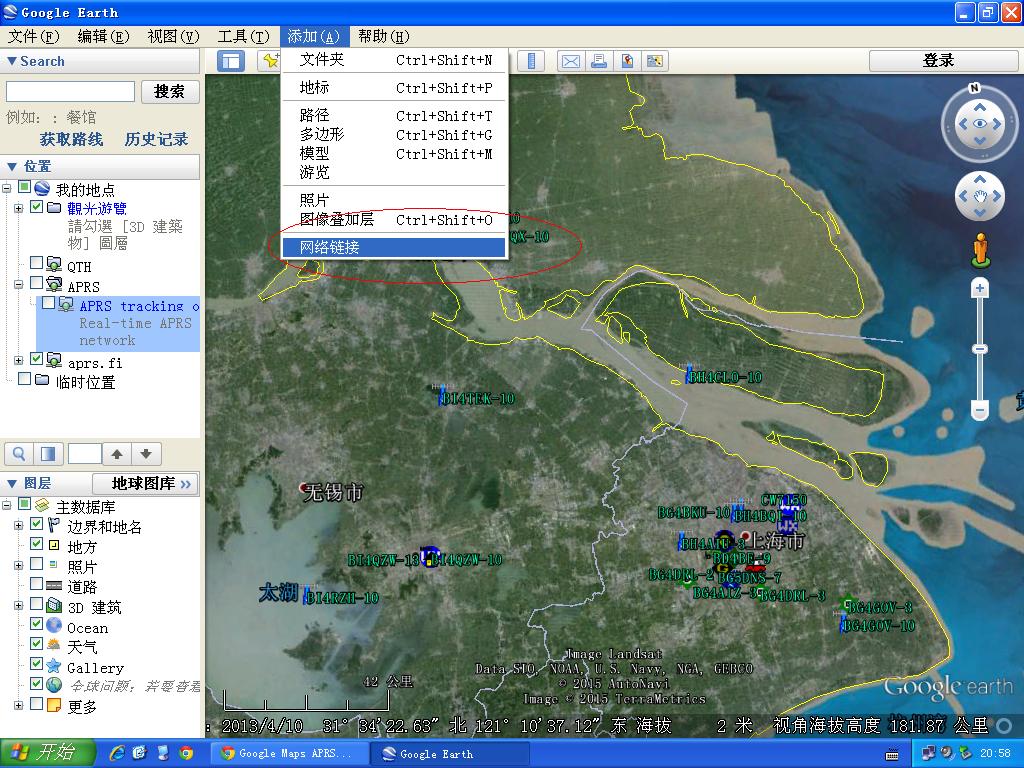Click in the search text field
The image size is (1024, 768).
click(x=70, y=91)
